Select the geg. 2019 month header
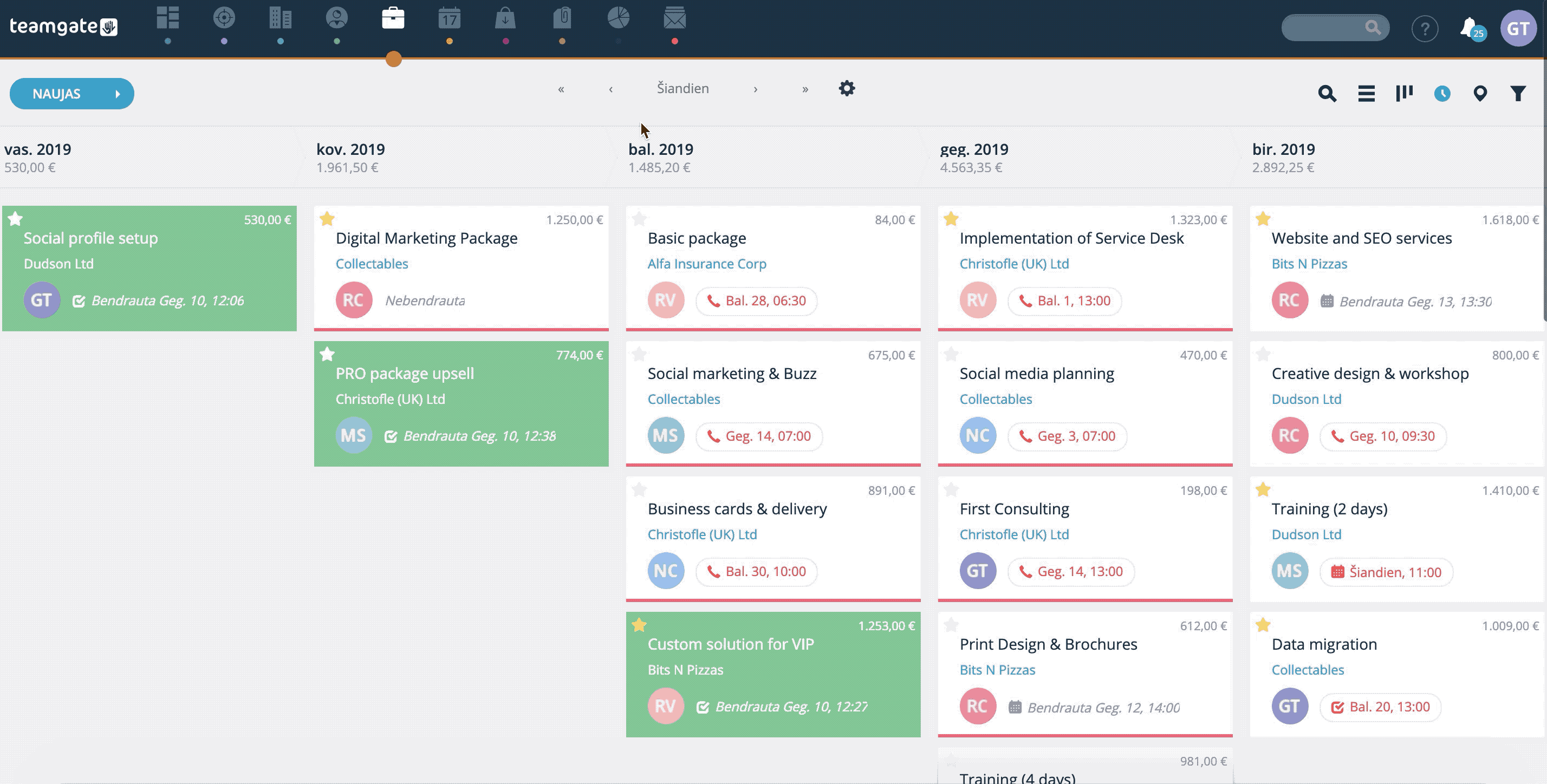This screenshot has height=784, width=1547. click(x=974, y=149)
